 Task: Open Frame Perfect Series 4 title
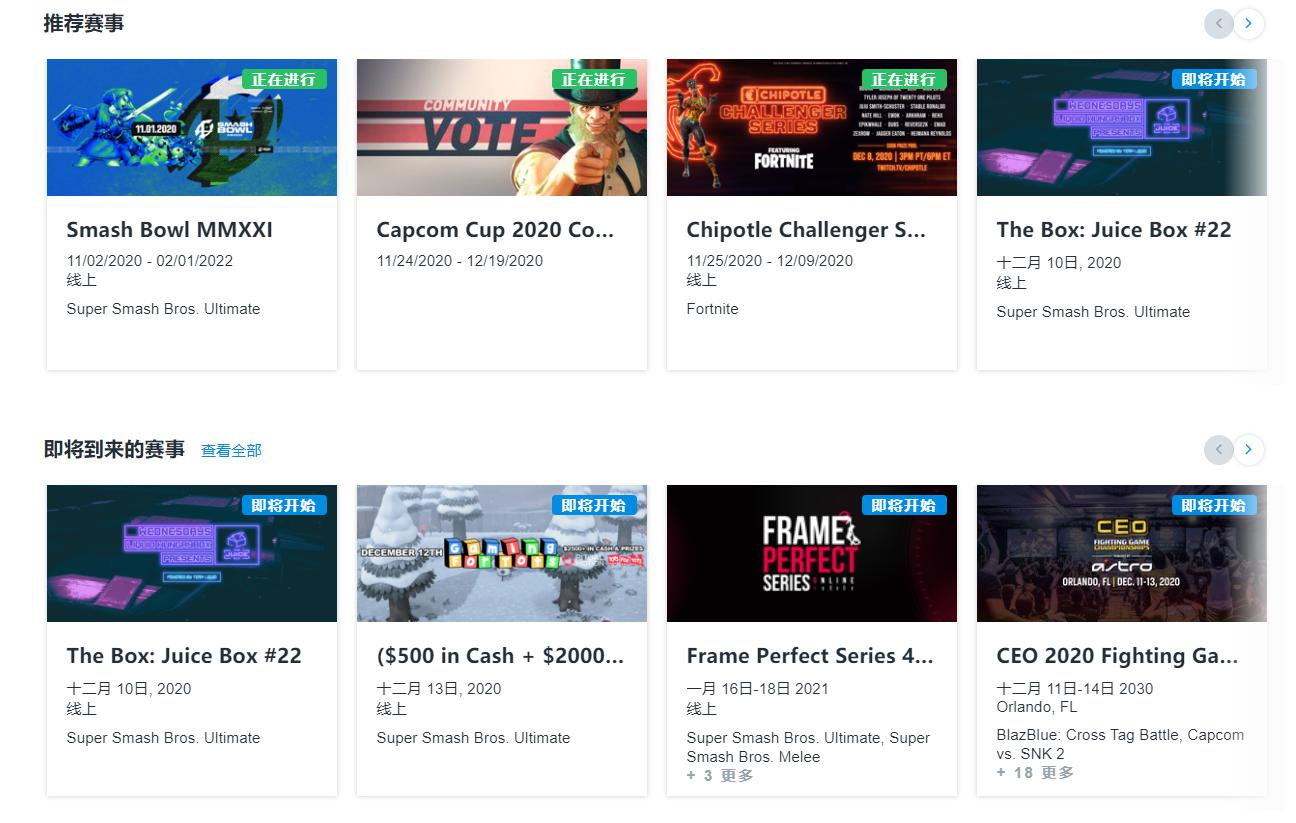(810, 656)
